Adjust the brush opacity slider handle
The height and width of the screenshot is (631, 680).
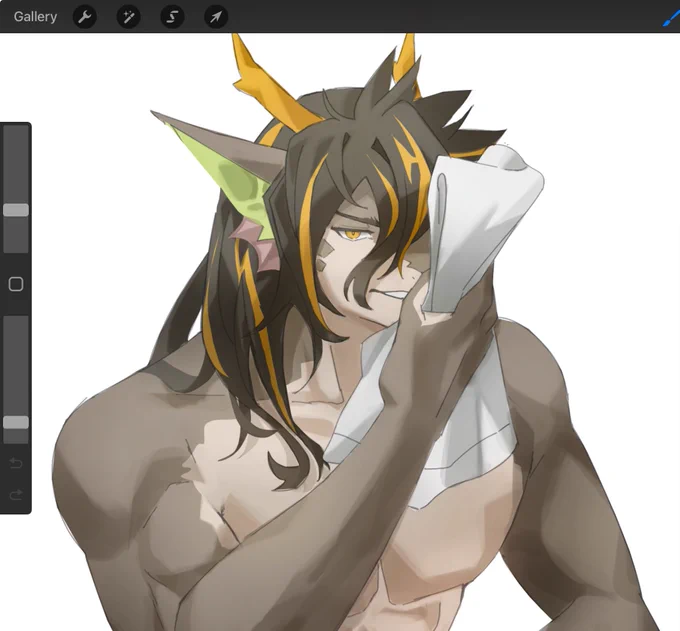click(x=16, y=422)
